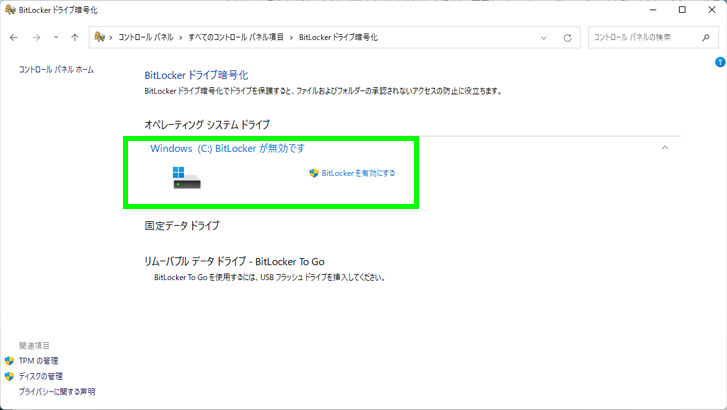Open recent locations dropdown chevron

pos(56,37)
